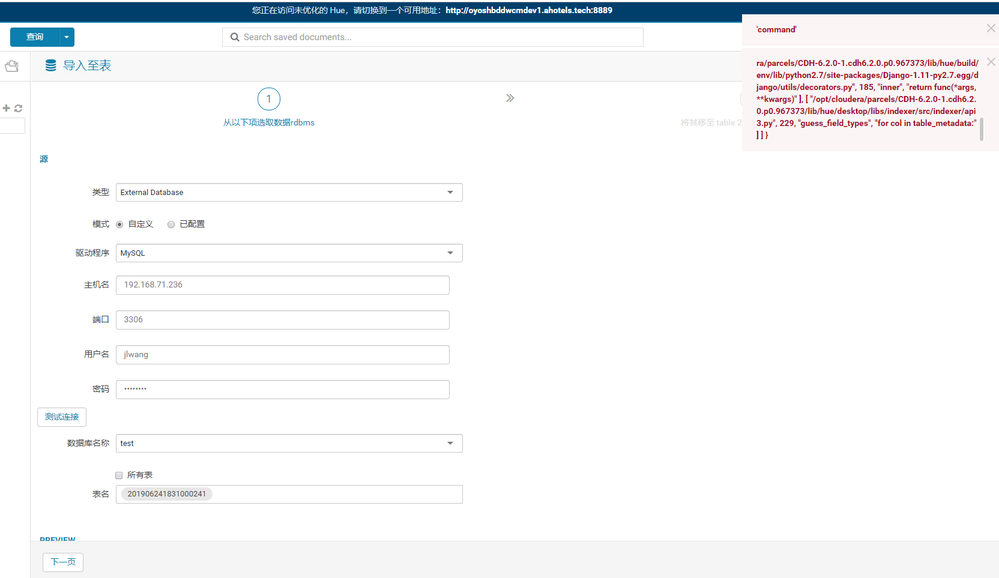Click the search magnifier icon

tap(234, 37)
